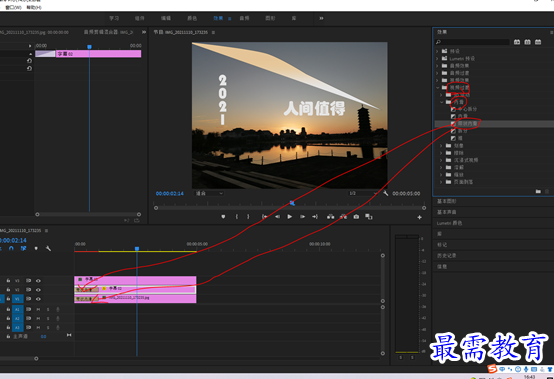Add a marker in the Program monitor
Image resolution: width=554 pixels, height=379 pixels.
pos(223,217)
